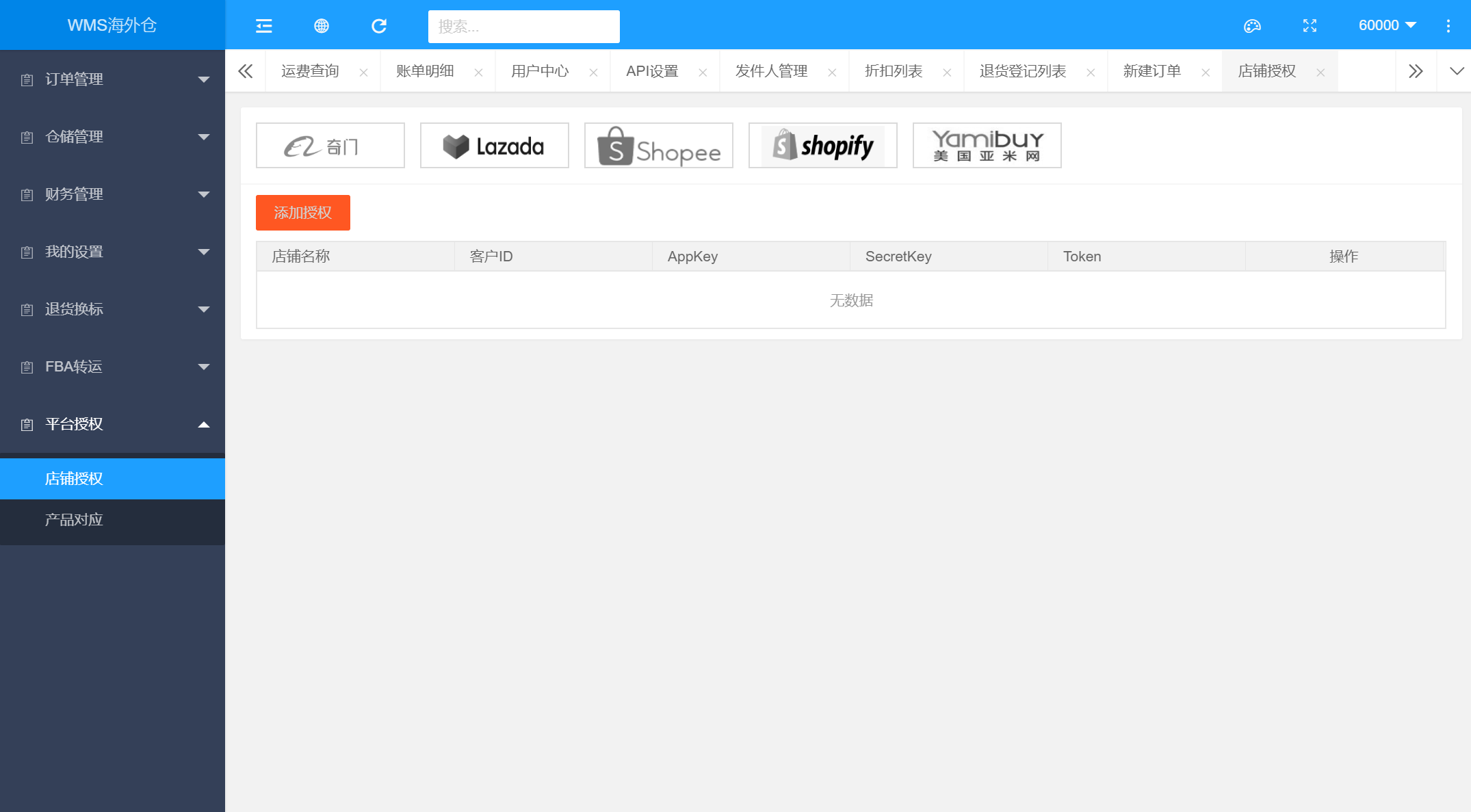Expand the 我的设置 menu
1471x812 pixels.
point(112,252)
